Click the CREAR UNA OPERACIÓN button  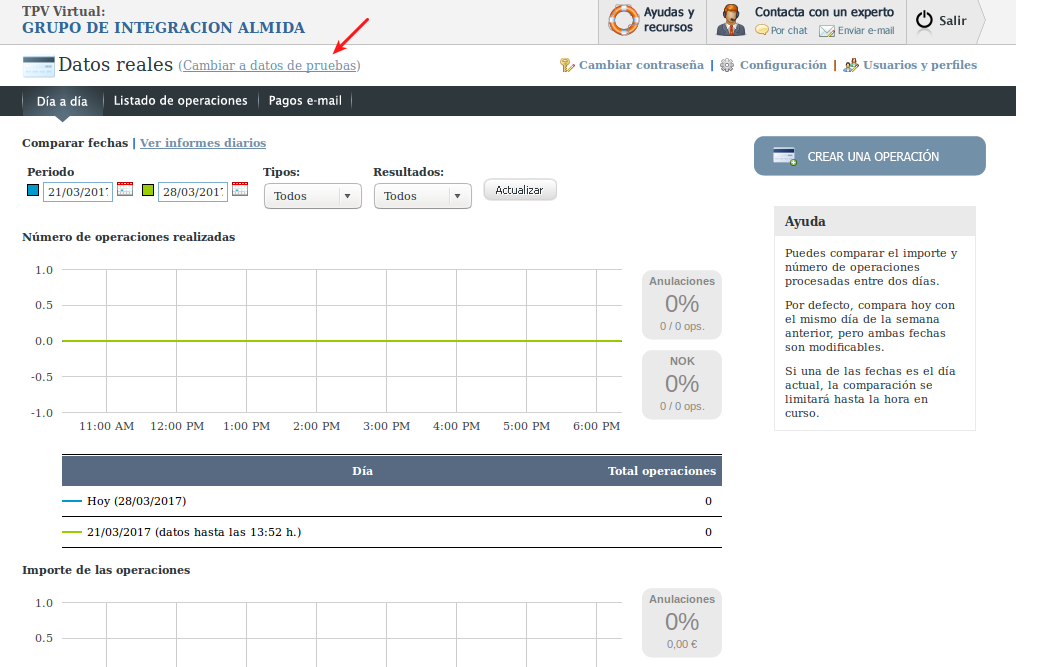click(x=869, y=156)
